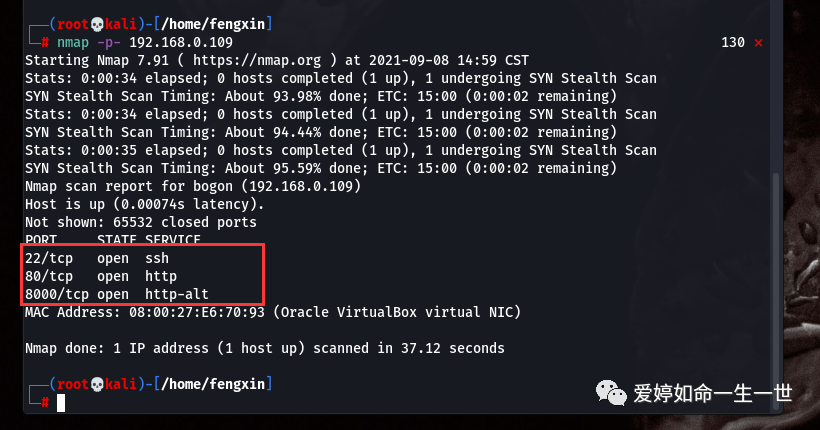820x430 pixels.
Task: Click the /home/fengxin path in the top prompt
Action: 213,24
